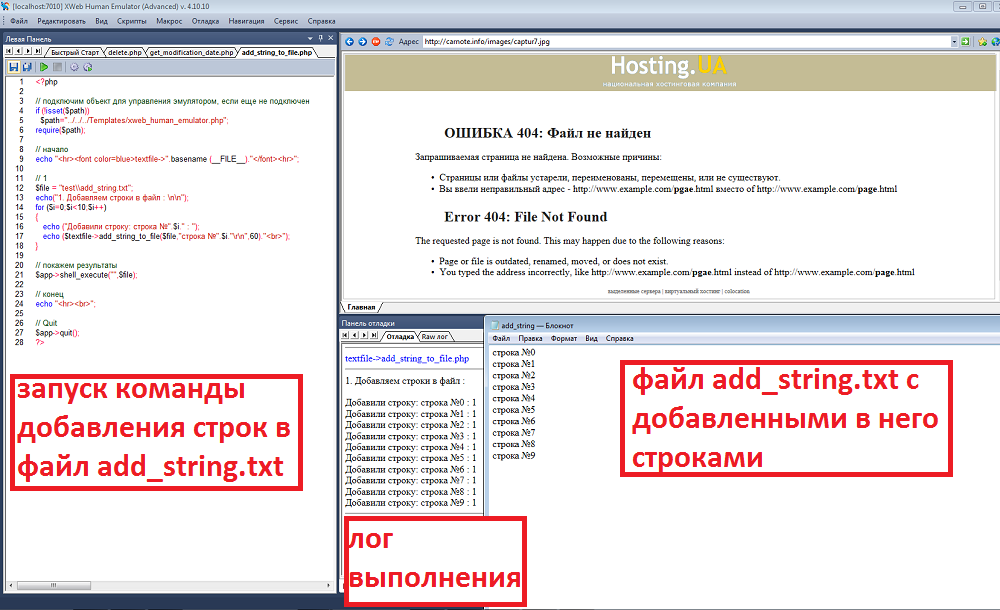The width and height of the screenshot is (1000, 610).
Task: Click the URL address input field
Action: coord(686,41)
